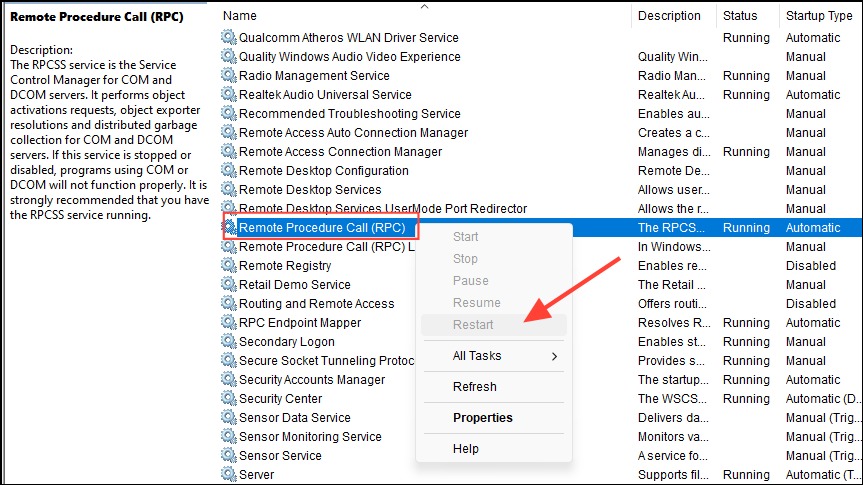Expand the All Tasks submenu arrow
863x485 pixels.
[x=554, y=356]
